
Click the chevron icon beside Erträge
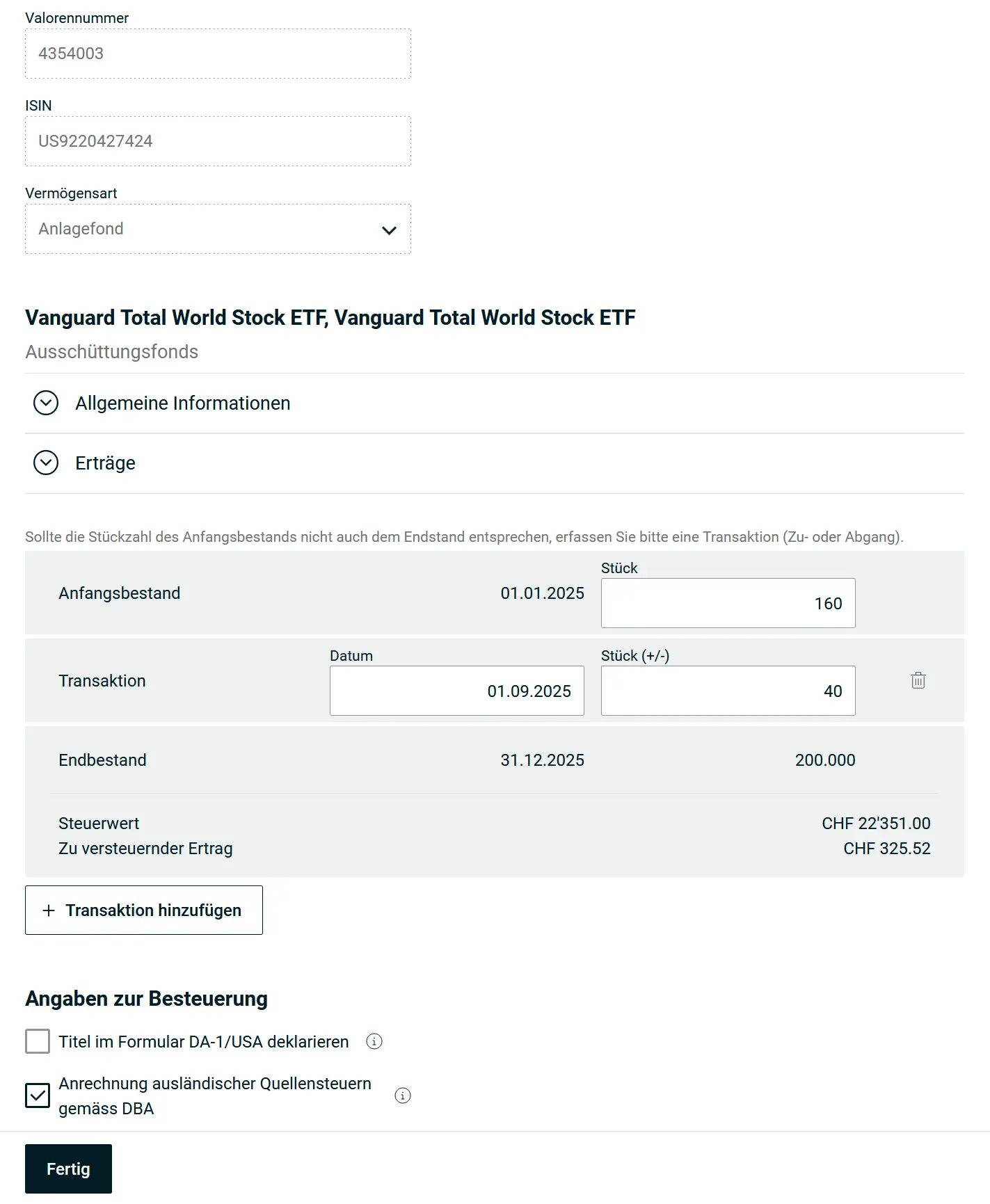tap(45, 463)
